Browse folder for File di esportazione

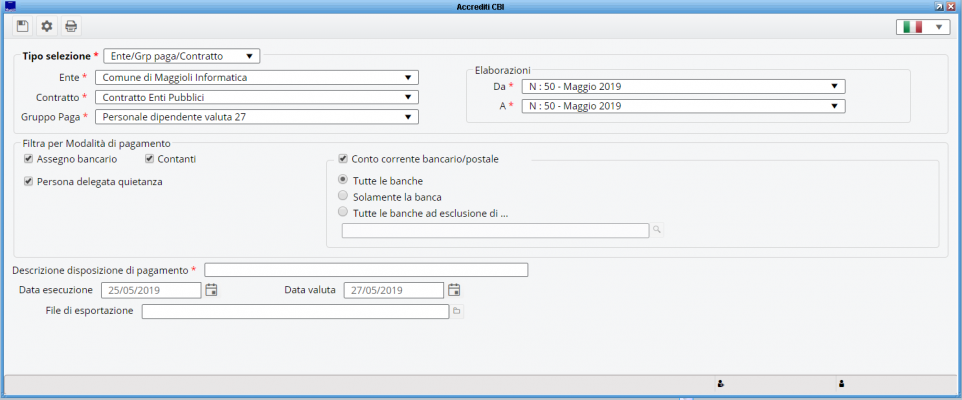pyautogui.click(x=456, y=312)
